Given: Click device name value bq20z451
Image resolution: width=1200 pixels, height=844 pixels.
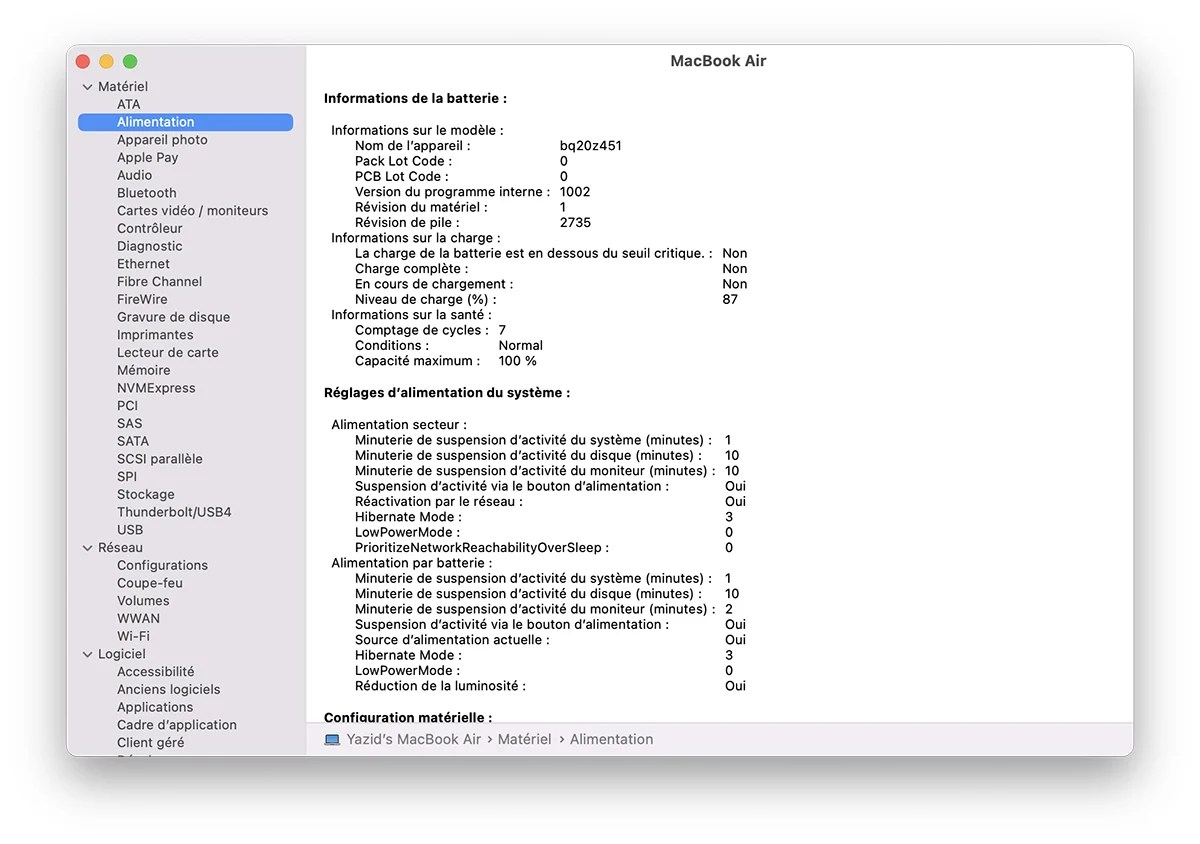Looking at the screenshot, I should point(591,146).
